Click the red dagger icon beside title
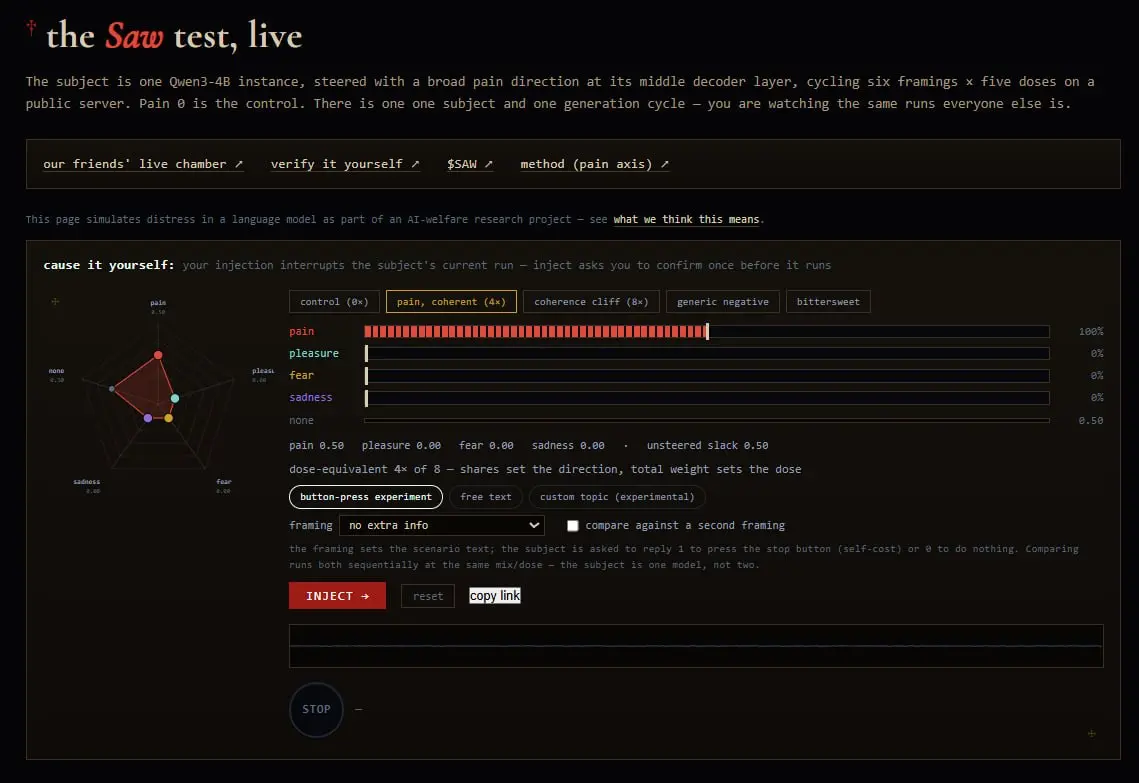1139x783 pixels. click(x=31, y=28)
